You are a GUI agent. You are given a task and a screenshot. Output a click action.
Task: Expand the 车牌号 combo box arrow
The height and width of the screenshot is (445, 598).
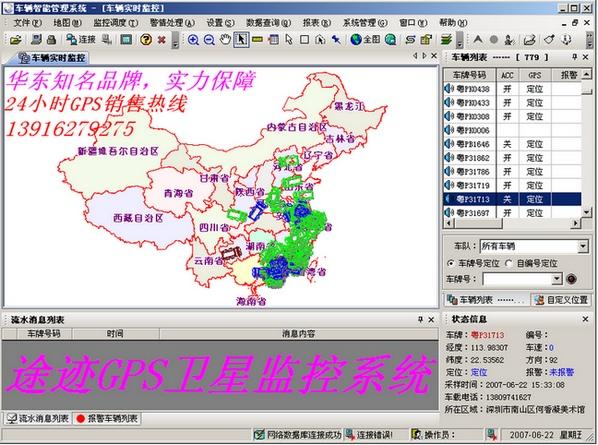tap(557, 279)
